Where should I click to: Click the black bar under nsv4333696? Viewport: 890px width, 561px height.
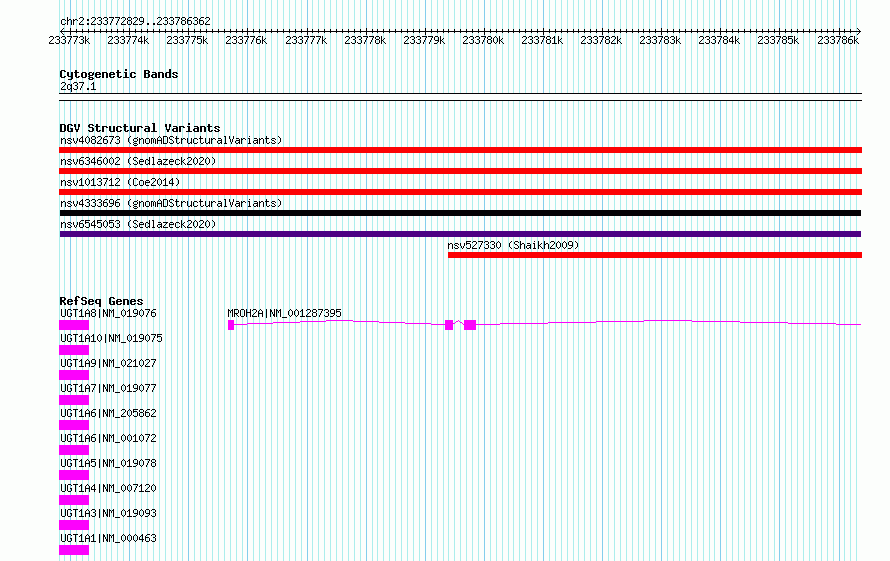tap(460, 213)
